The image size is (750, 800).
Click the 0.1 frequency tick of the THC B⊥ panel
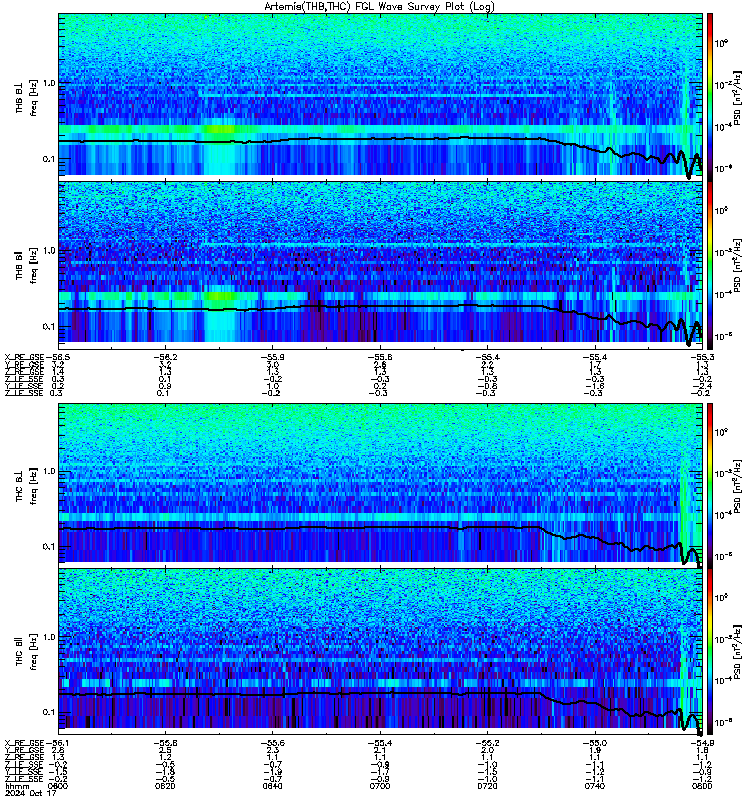(49, 546)
